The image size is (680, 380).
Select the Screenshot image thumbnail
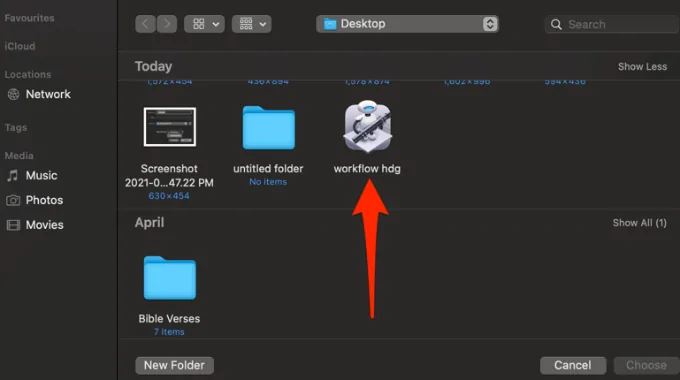[x=170, y=127]
